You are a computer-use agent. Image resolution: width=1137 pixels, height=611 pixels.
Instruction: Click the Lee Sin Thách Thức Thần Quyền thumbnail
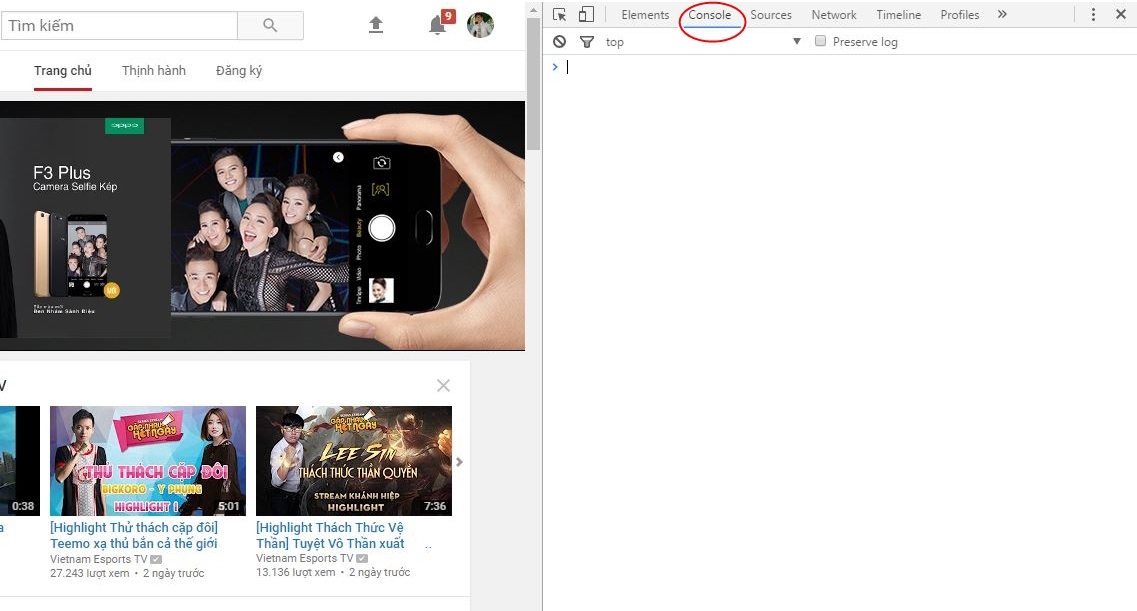point(354,461)
